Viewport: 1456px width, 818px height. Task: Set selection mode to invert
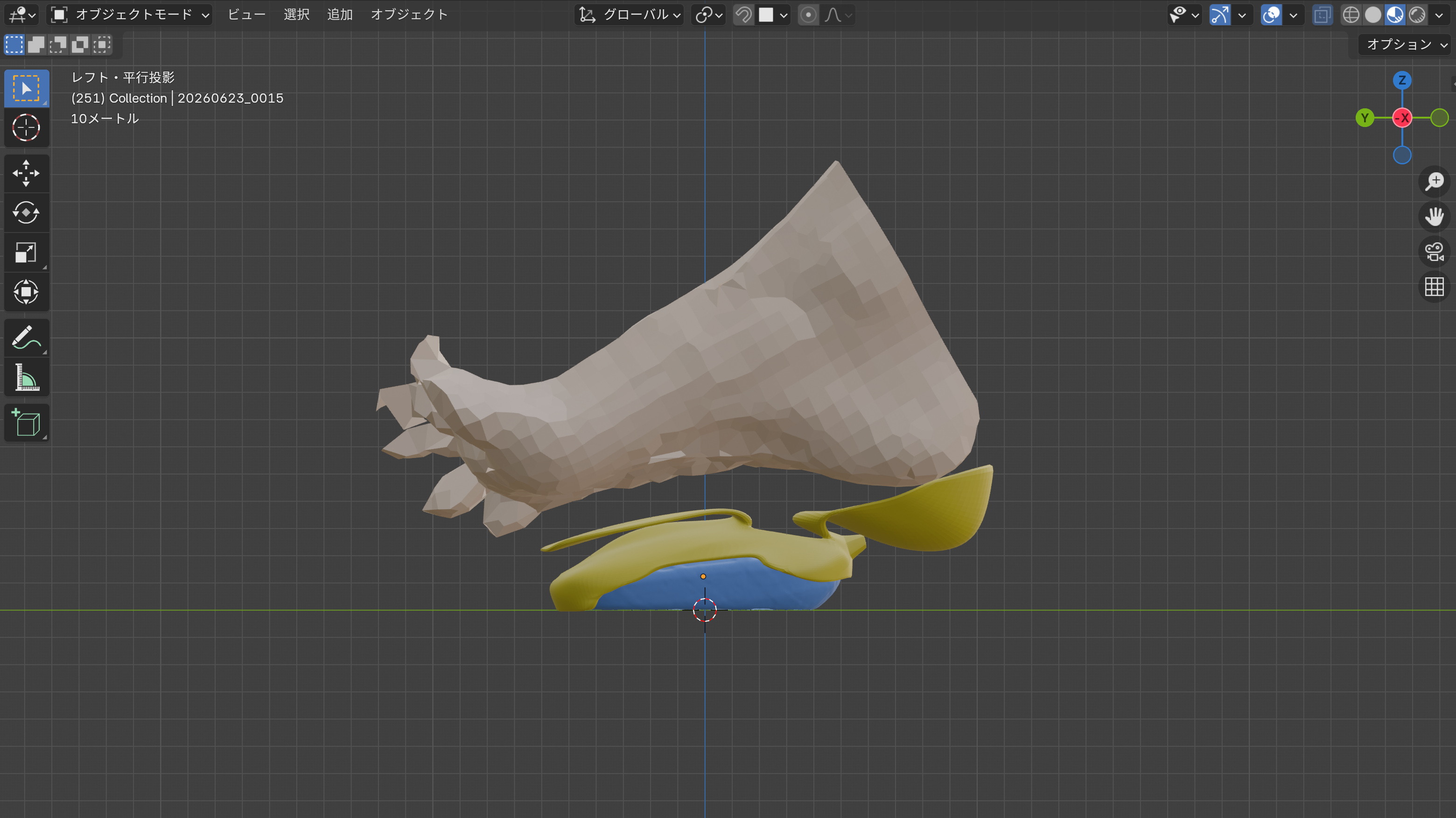80,44
